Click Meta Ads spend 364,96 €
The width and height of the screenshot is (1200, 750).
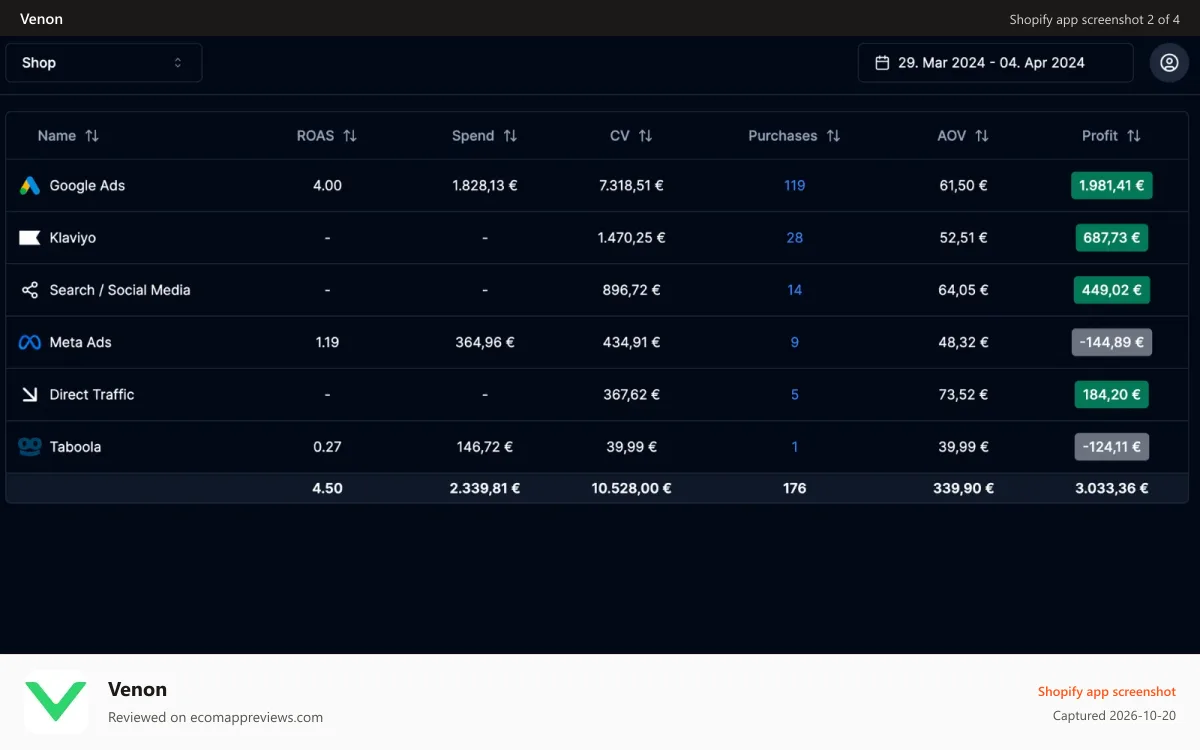pyautogui.click(x=485, y=342)
